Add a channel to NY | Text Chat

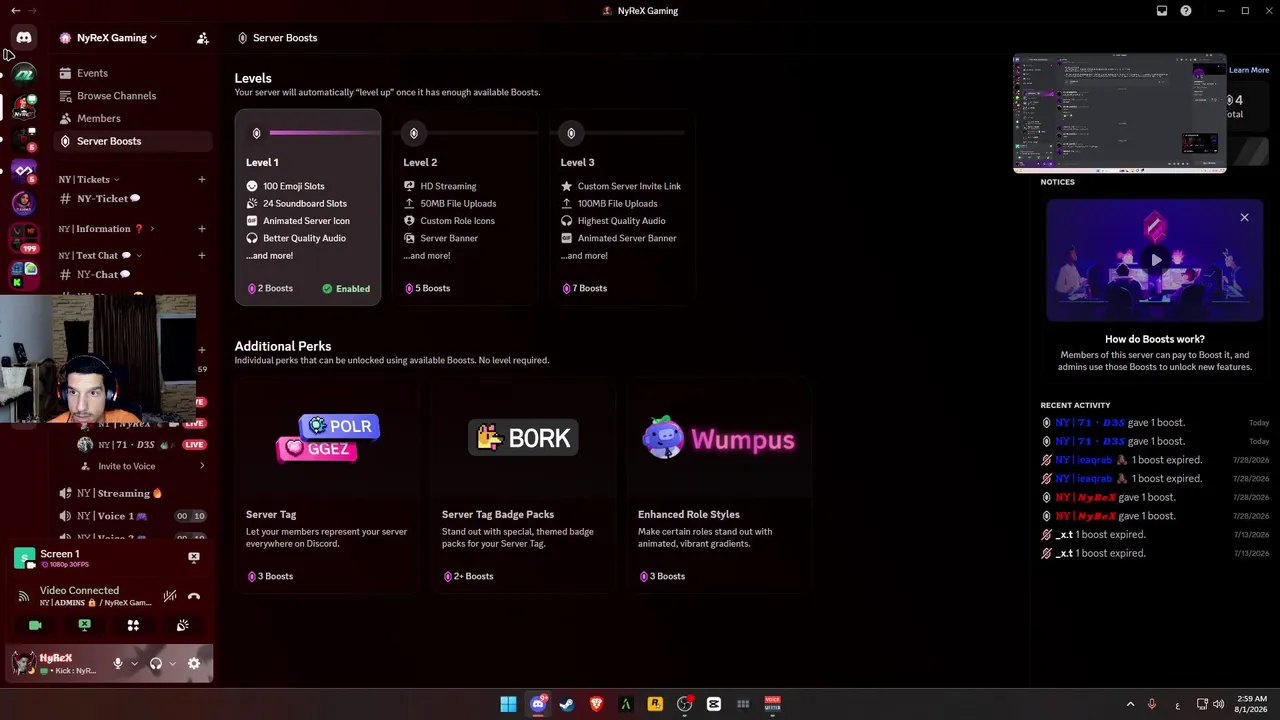201,256
